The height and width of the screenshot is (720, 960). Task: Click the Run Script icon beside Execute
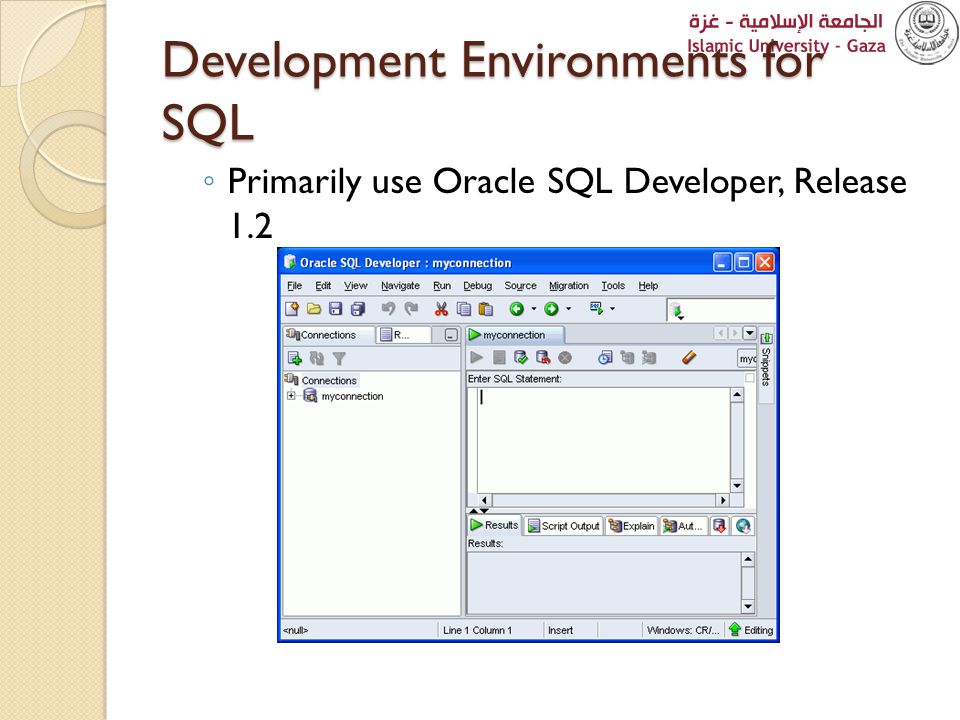point(499,358)
